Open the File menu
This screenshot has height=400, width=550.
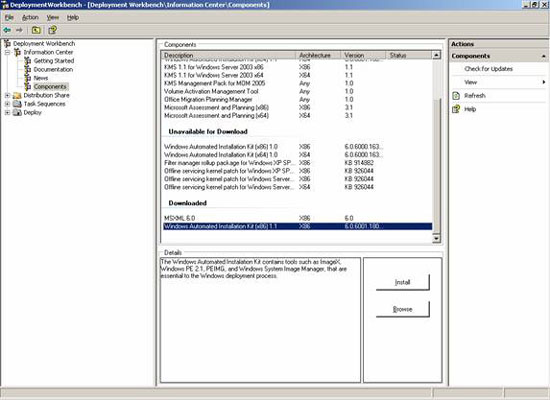9,18
